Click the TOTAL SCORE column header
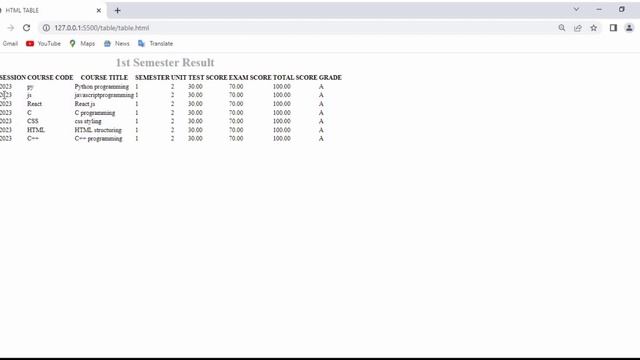 click(295, 78)
